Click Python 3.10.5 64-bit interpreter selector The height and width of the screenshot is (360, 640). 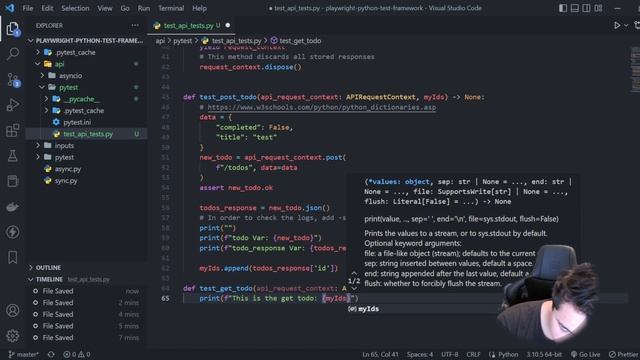(544, 354)
